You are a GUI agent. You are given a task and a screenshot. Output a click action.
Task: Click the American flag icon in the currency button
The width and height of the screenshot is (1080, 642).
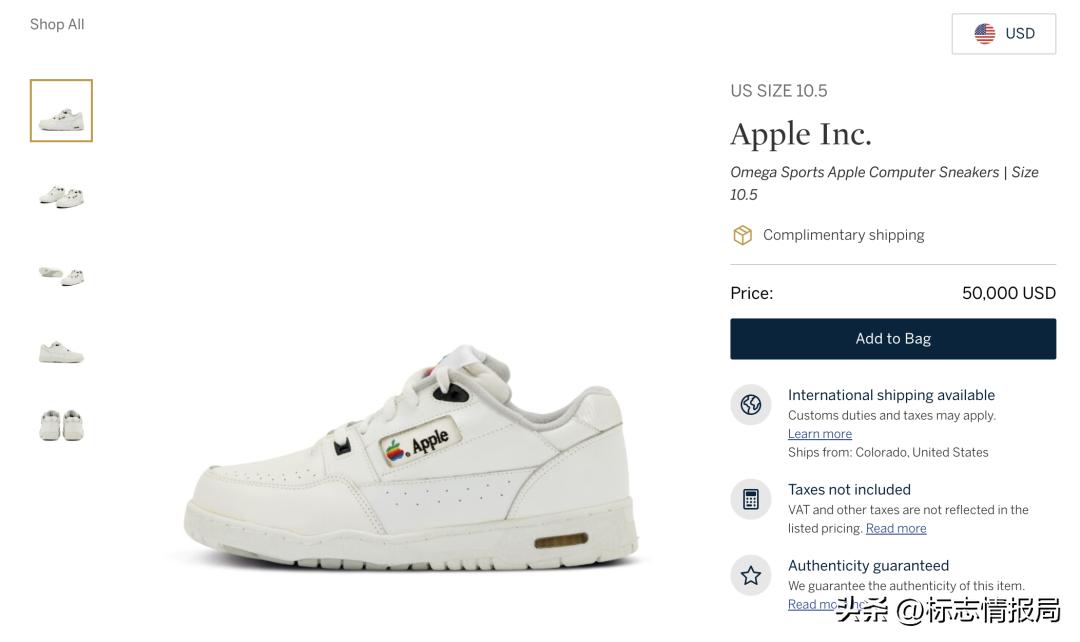coord(984,33)
